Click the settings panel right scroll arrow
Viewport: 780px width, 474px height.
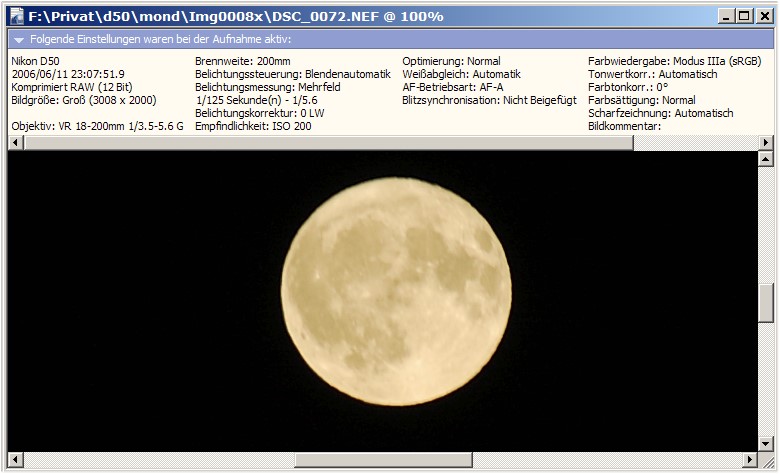(x=766, y=143)
